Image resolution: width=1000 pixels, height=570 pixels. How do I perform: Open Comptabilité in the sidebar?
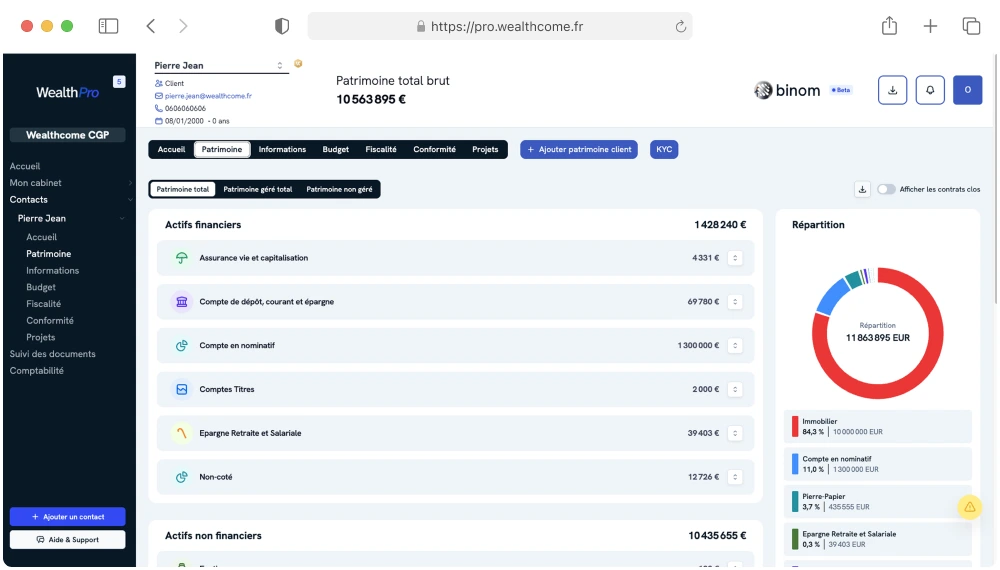[x=36, y=370]
